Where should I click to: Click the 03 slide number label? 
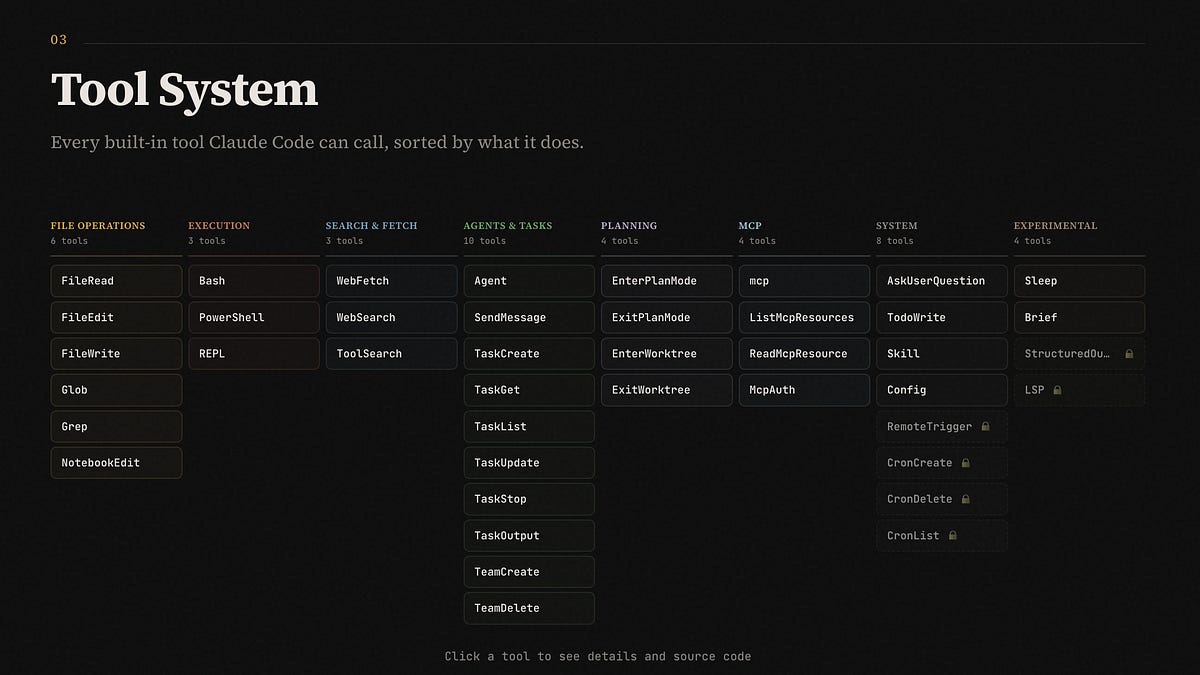click(58, 40)
